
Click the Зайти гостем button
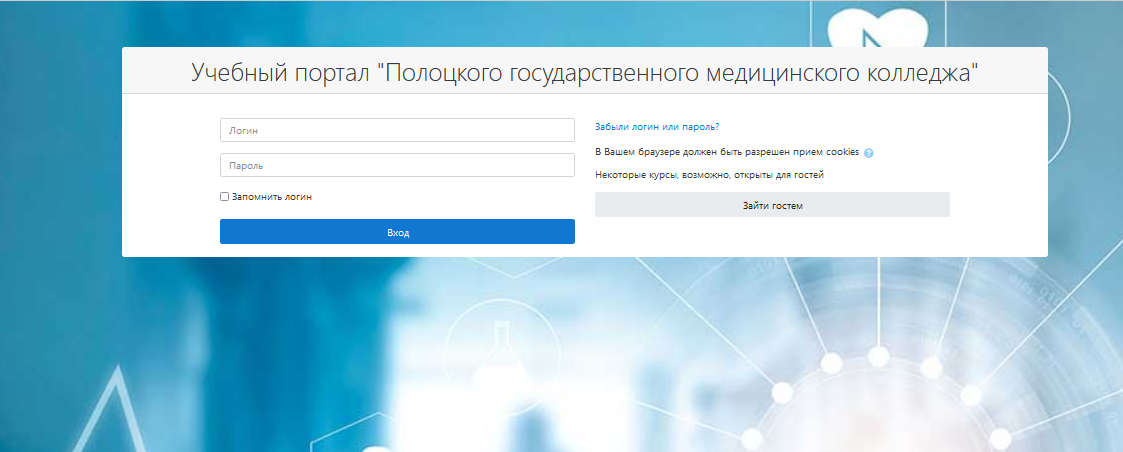click(x=772, y=205)
